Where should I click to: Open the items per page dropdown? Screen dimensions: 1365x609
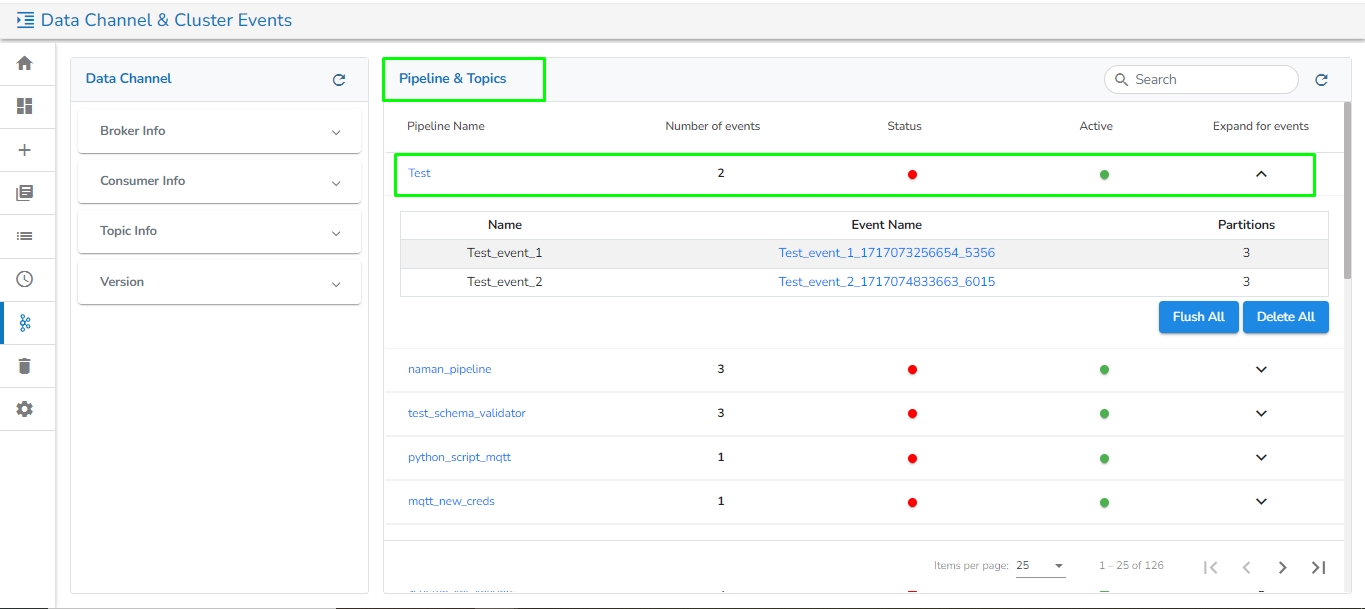point(1040,566)
